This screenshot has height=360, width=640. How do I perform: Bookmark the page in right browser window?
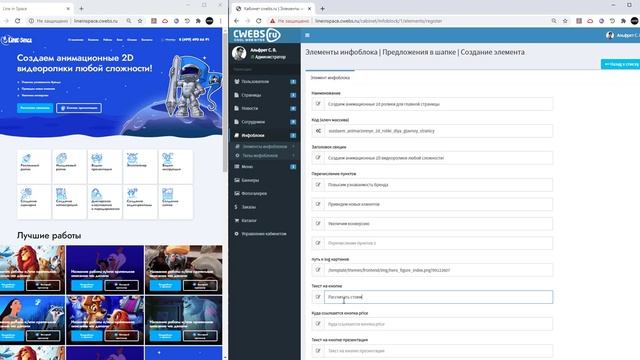[565, 21]
